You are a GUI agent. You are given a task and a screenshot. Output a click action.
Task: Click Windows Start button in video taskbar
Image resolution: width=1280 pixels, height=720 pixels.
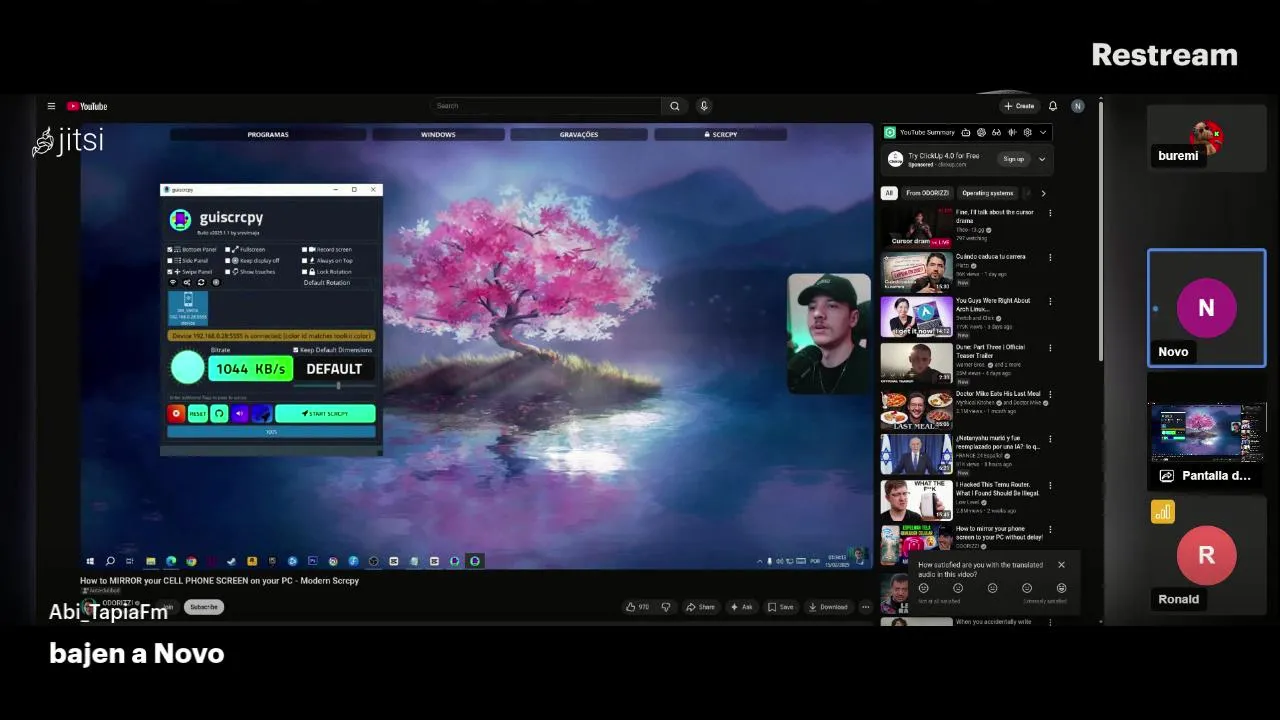[x=90, y=561]
